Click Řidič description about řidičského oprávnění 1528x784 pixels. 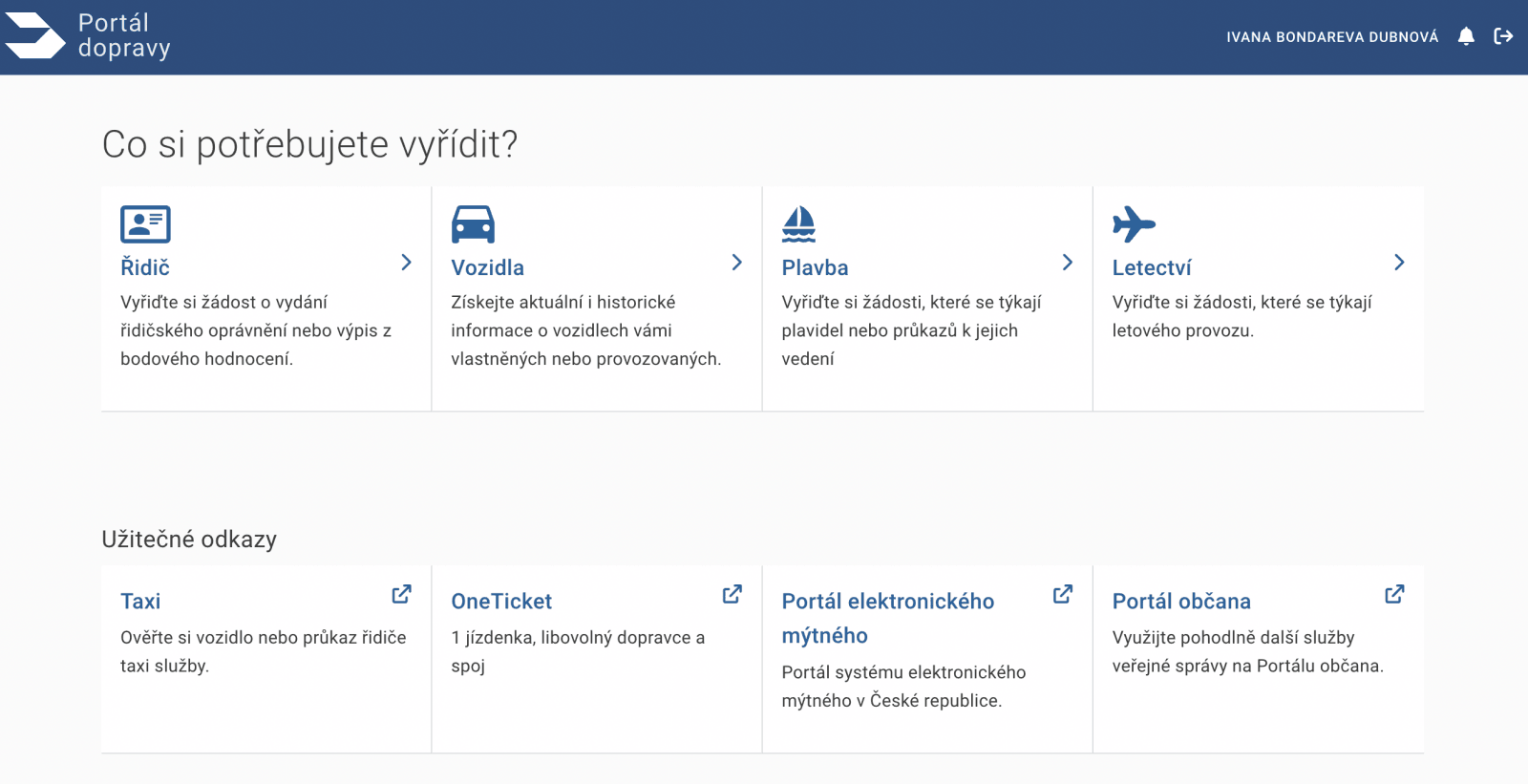point(256,330)
